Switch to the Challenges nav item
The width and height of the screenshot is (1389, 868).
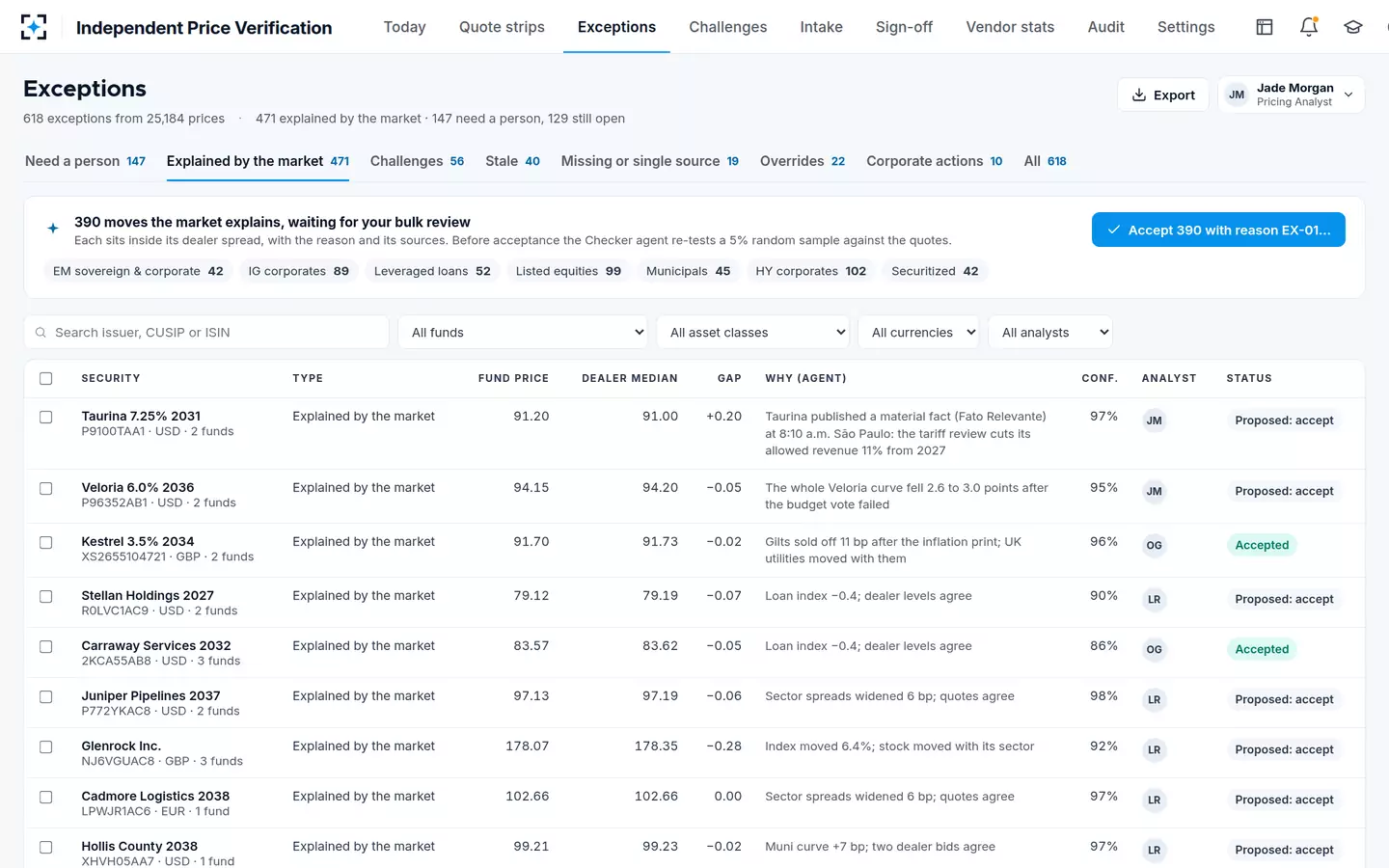(x=728, y=27)
